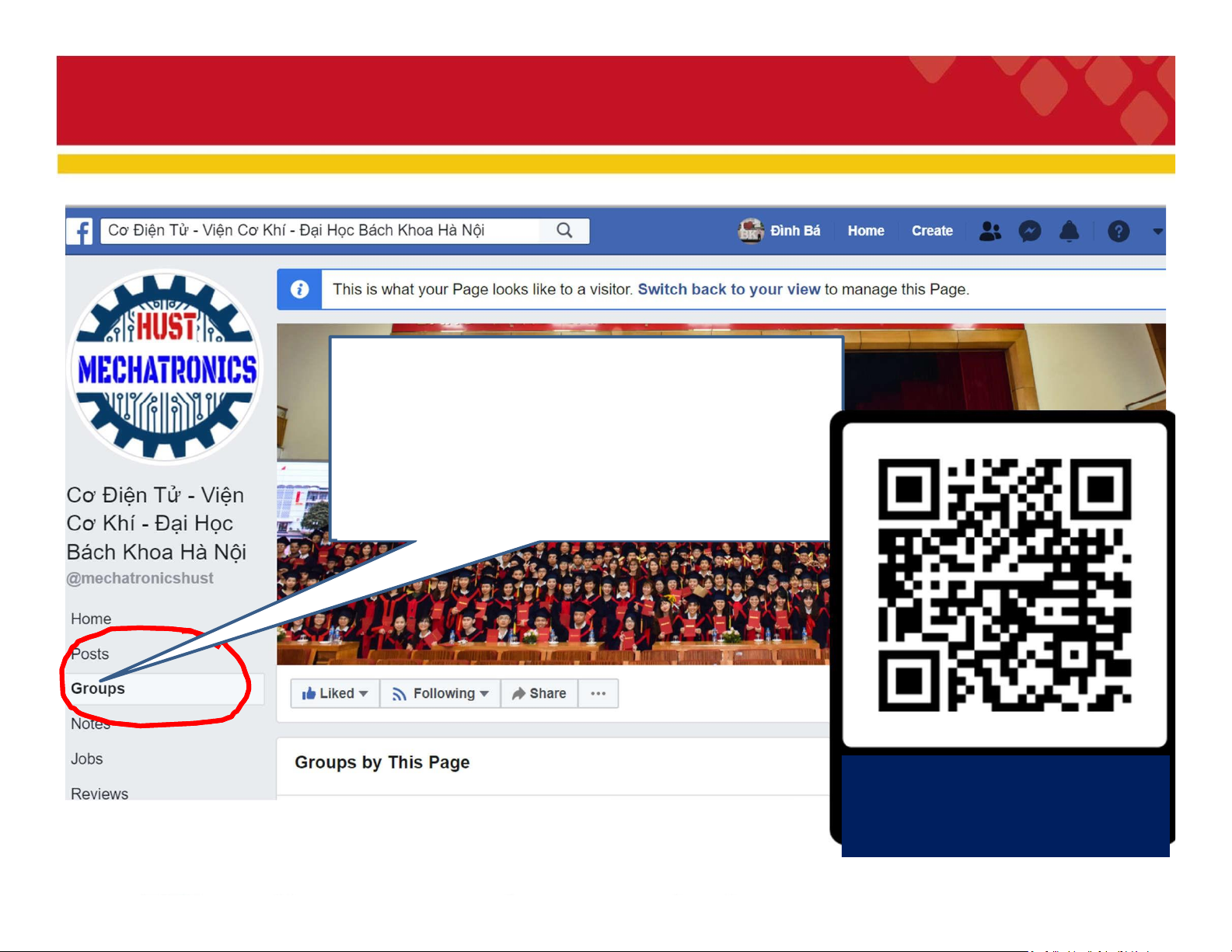Viewport: 1232px width, 952px height.
Task: Open the Friend Requests icon
Action: 989,231
